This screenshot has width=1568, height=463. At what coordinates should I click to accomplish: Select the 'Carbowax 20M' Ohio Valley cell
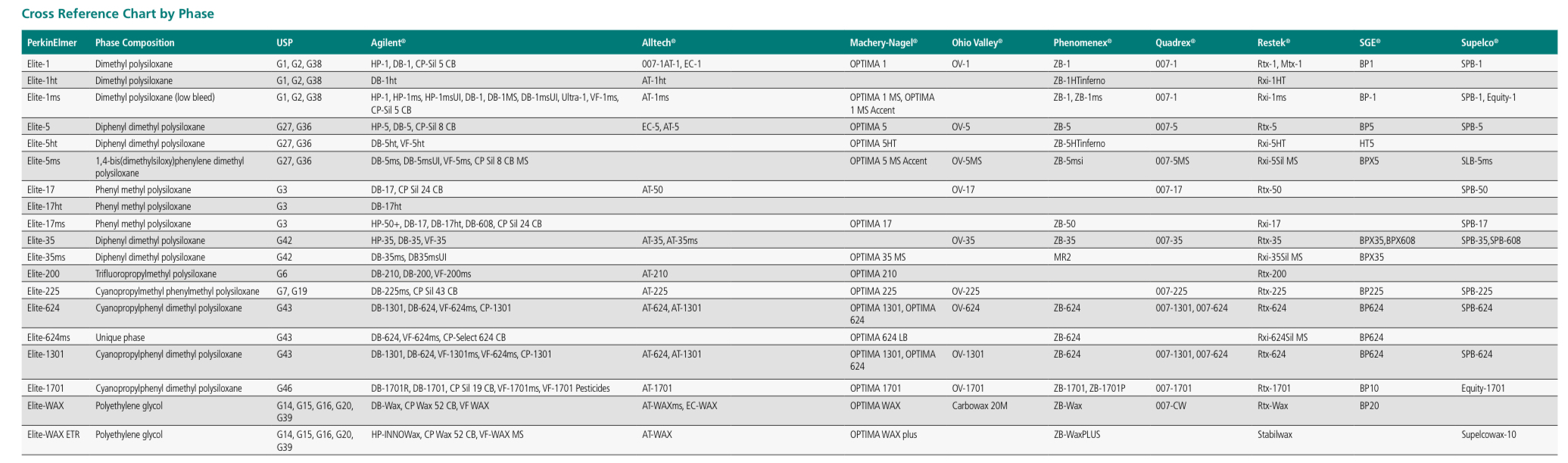click(980, 406)
